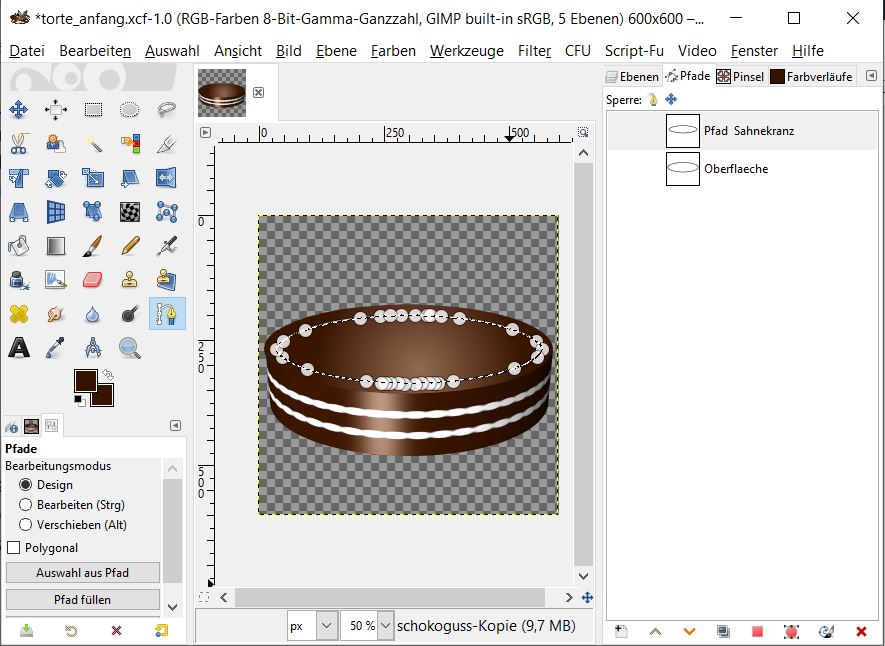Screen dimensions: 885x646
Task: Delete the path with the red X icon
Action: (x=861, y=631)
